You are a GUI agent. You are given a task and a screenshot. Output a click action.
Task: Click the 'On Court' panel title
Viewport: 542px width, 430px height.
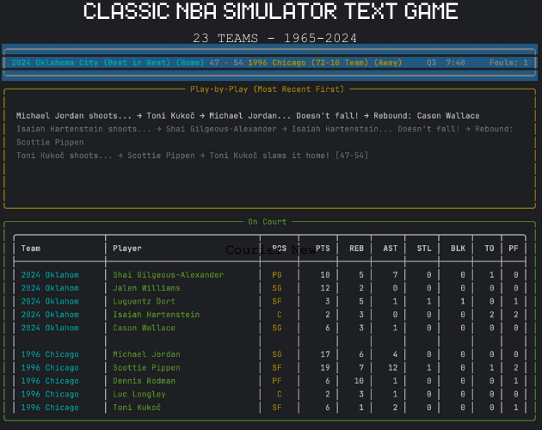click(267, 222)
